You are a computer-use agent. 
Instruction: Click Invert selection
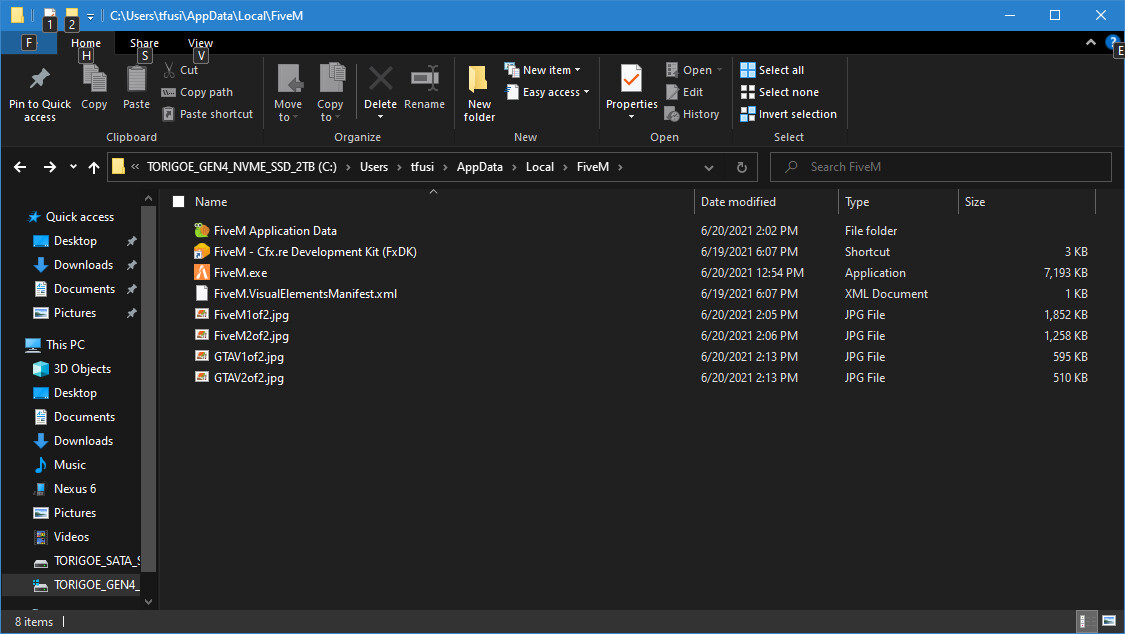tap(789, 114)
